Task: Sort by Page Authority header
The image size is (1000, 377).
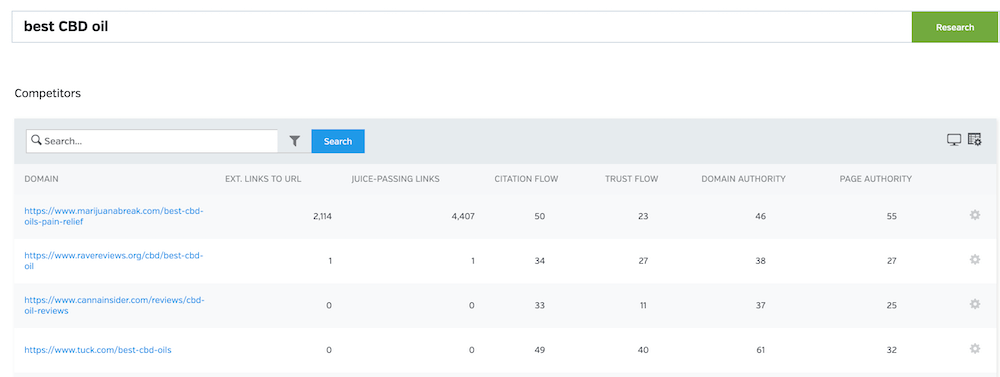Action: 876,179
